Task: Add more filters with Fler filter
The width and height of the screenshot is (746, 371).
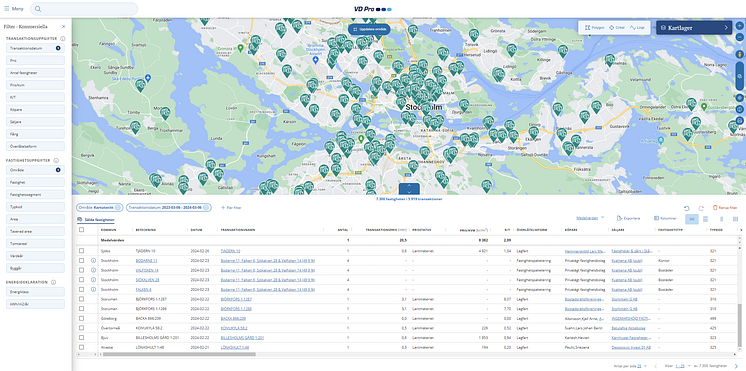Action: pos(231,208)
